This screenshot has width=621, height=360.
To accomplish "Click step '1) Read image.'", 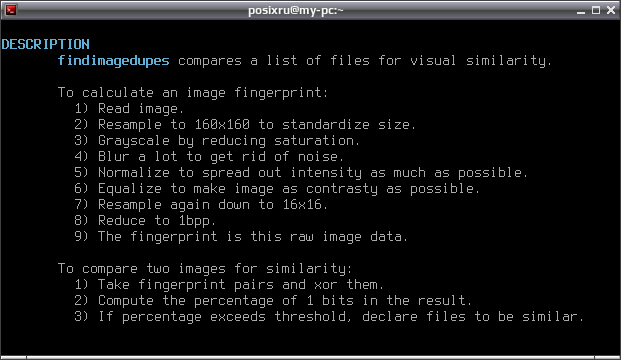I will pyautogui.click(x=129, y=109).
